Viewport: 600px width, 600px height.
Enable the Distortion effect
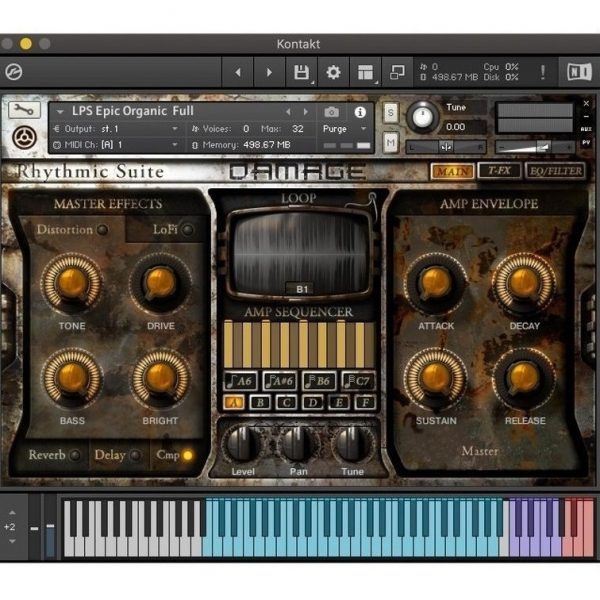click(x=102, y=230)
